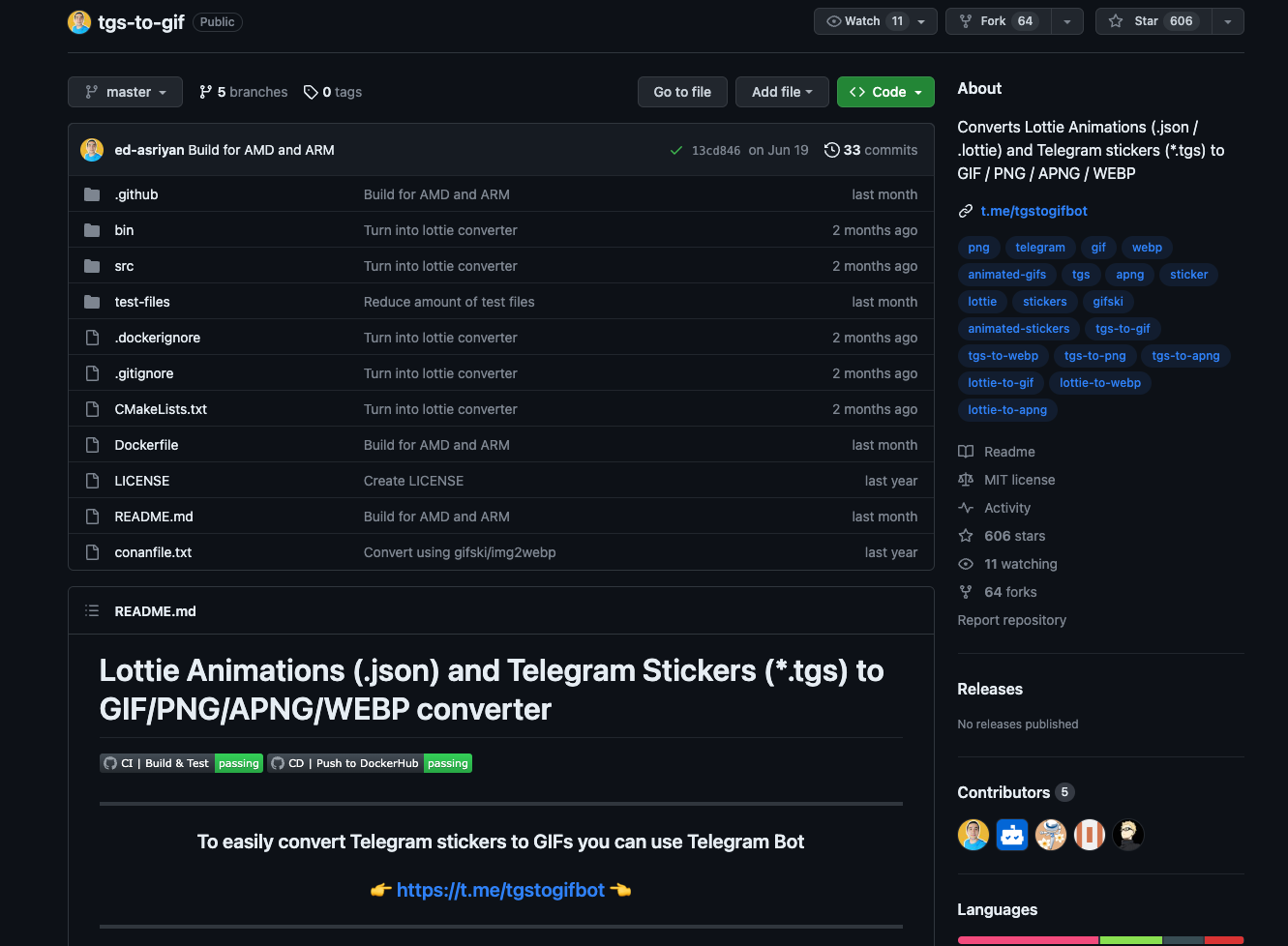Viewport: 1288px width, 946px height.
Task: Open the master branch selector
Action: click(x=125, y=92)
